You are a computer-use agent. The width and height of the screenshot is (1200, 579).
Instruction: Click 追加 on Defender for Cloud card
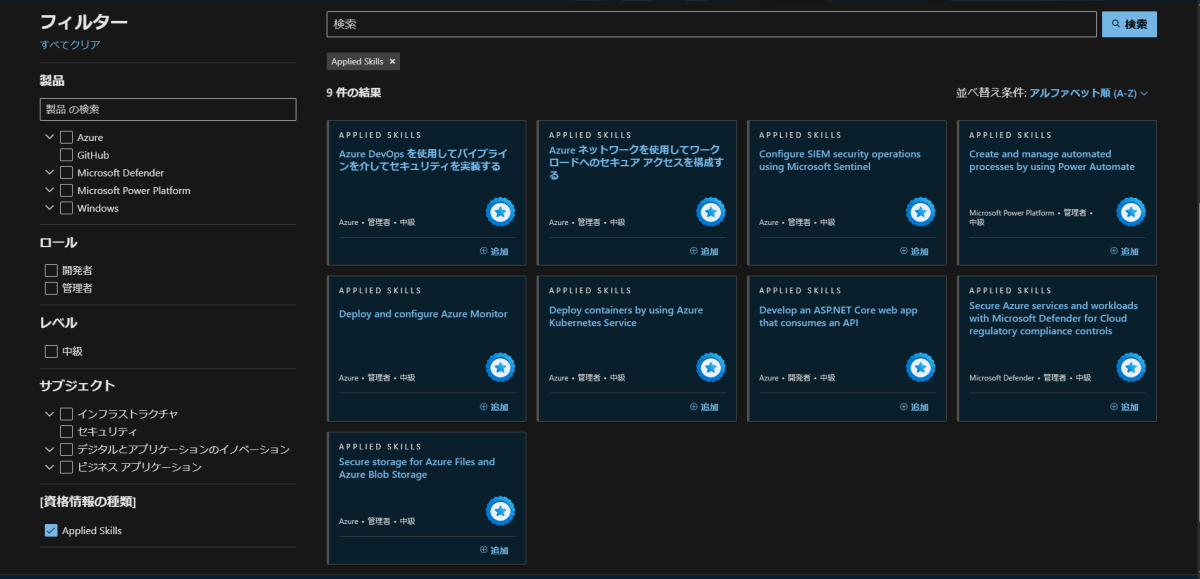(1124, 407)
